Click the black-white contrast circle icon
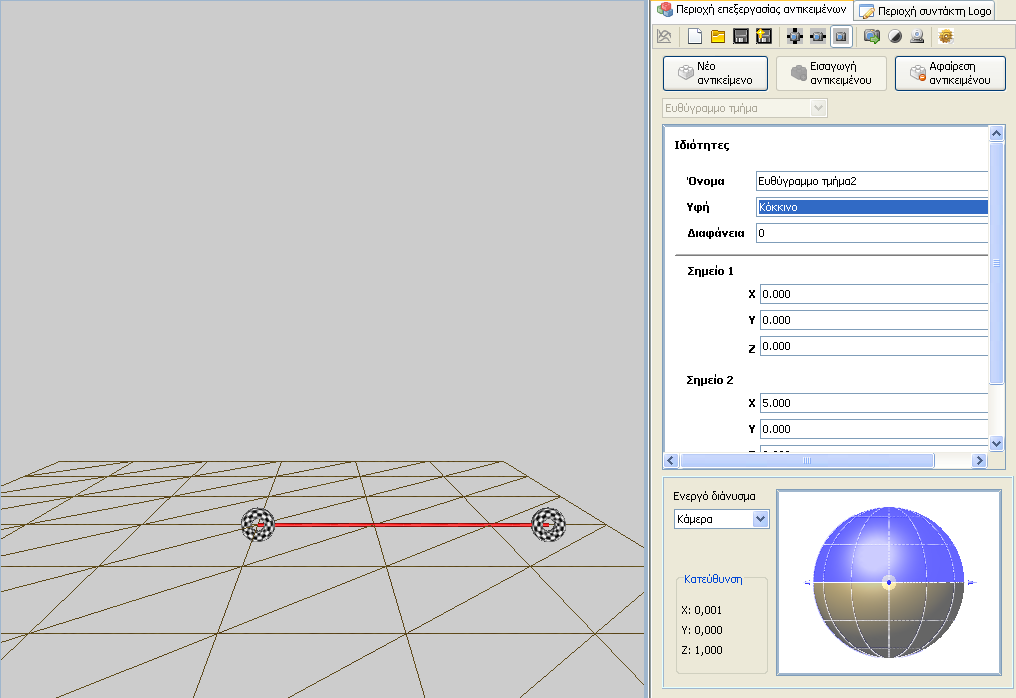The image size is (1016, 698). click(895, 36)
